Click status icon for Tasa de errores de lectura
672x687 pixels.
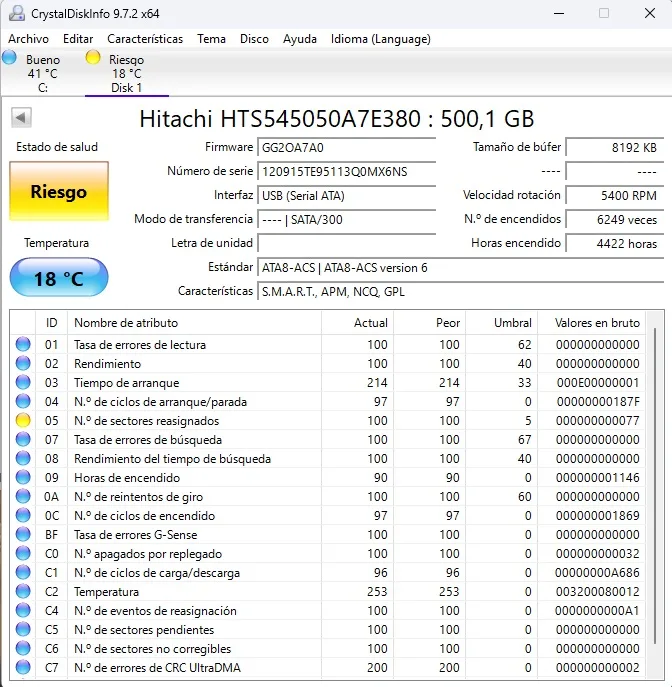coord(23,344)
